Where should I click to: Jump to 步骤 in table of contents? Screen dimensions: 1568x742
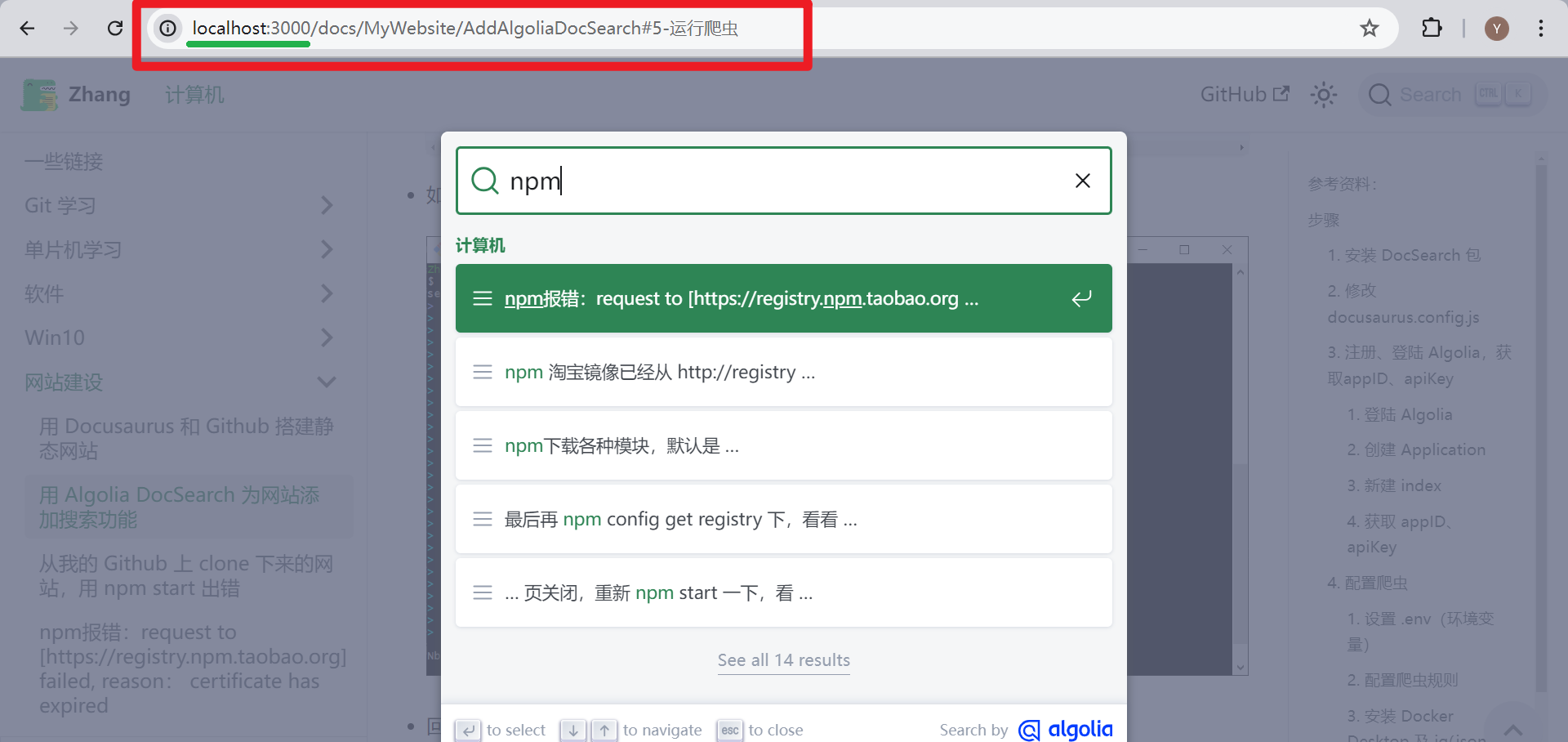(1324, 220)
